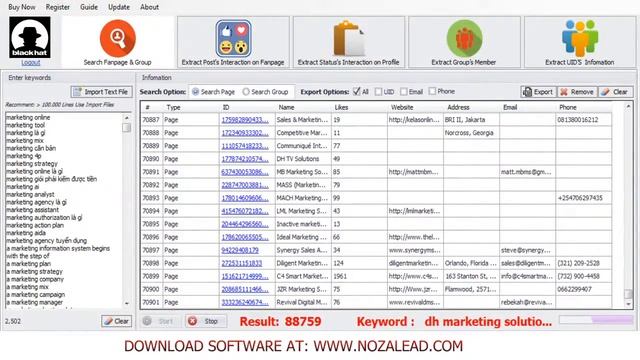The image size is (640, 360).
Task: Click the Stop button
Action: pyautogui.click(x=206, y=321)
